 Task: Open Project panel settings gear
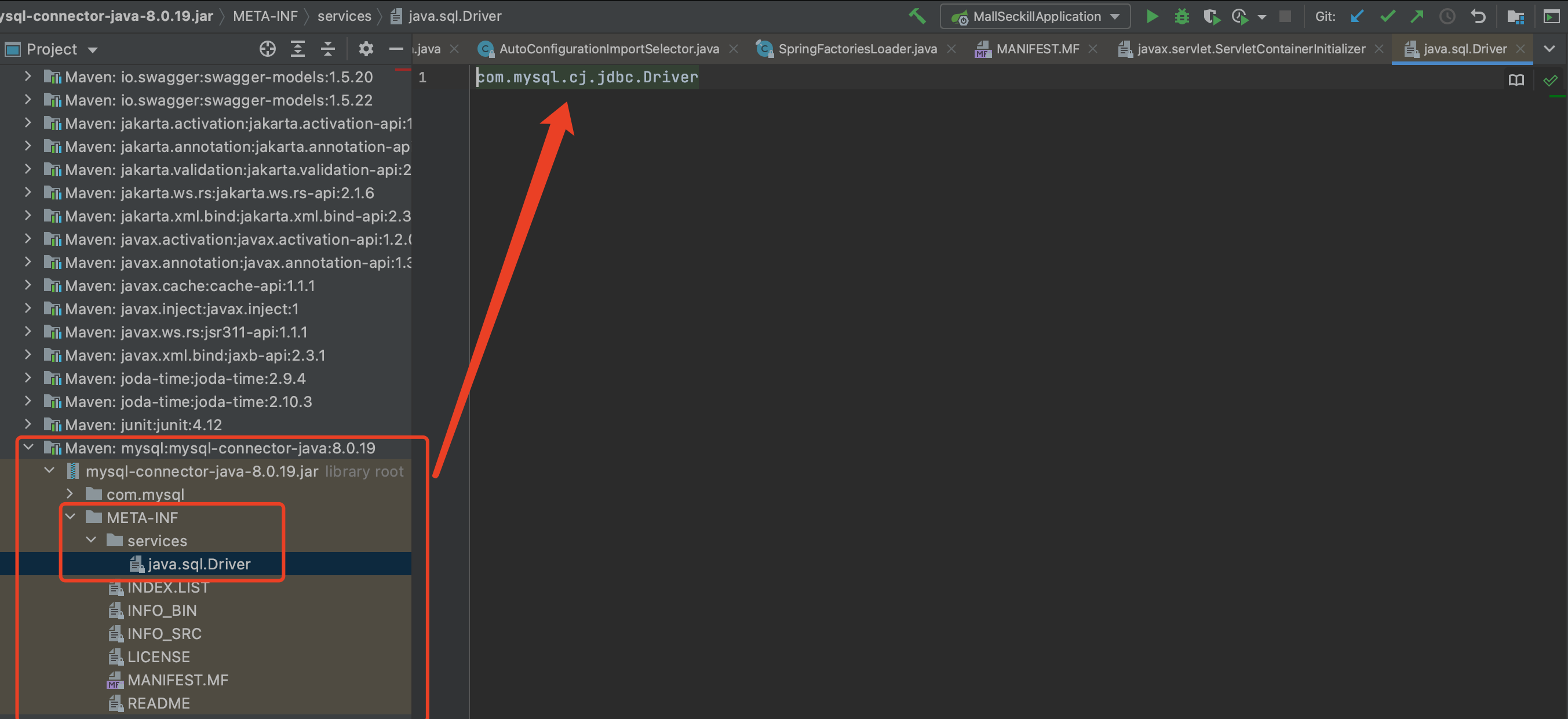click(x=365, y=49)
